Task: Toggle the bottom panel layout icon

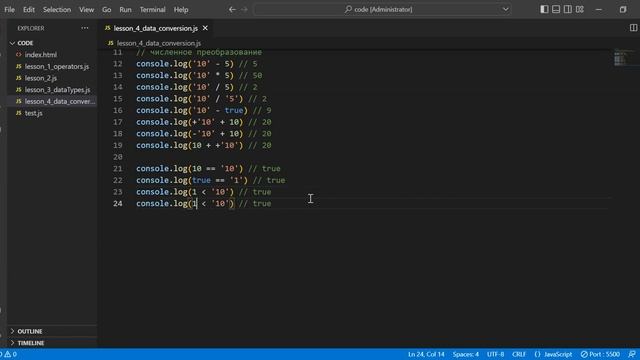Action: [x=556, y=9]
